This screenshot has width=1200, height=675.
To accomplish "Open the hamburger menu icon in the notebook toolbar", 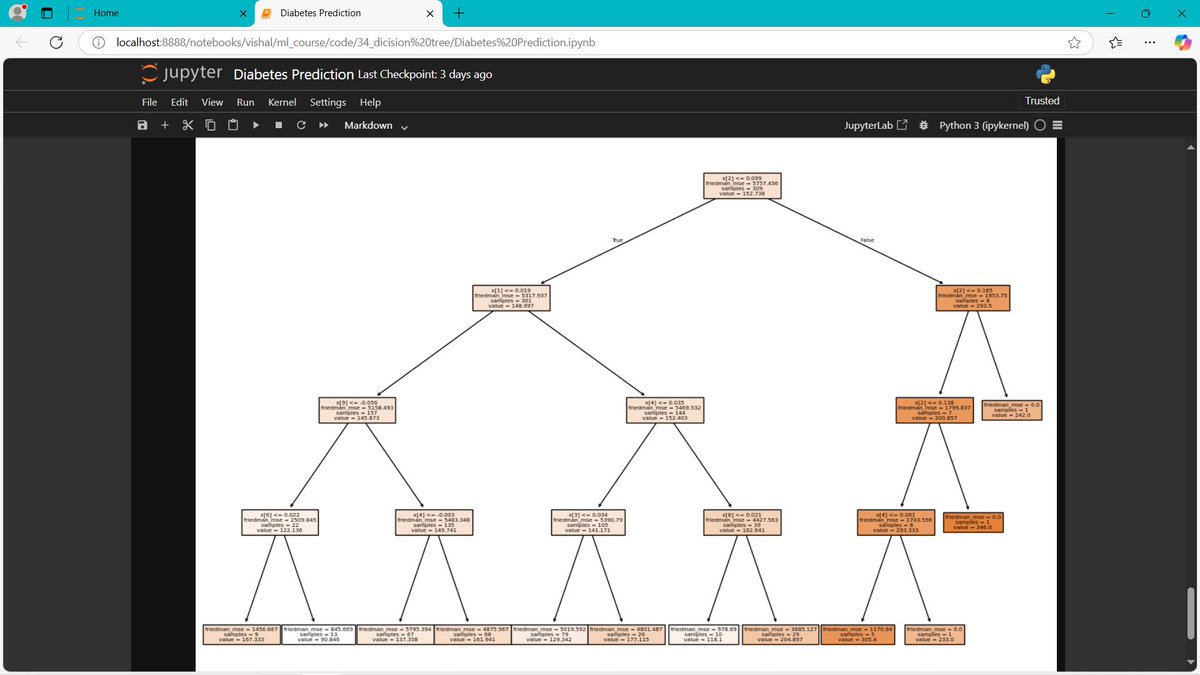I will point(1058,126).
